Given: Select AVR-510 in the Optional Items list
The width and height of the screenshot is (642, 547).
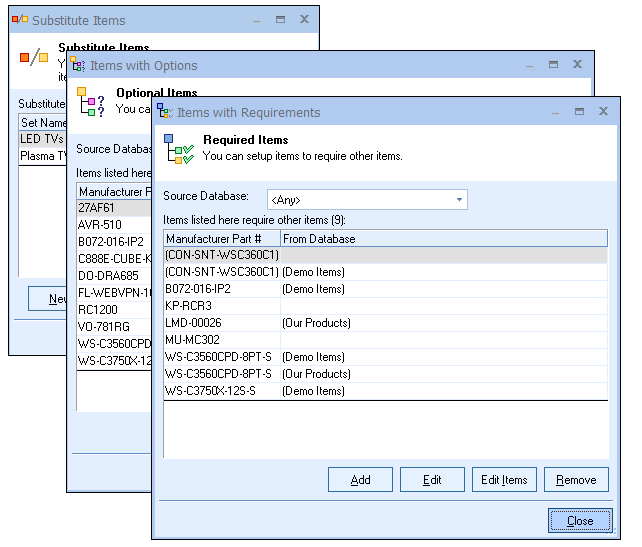Looking at the screenshot, I should pyautogui.click(x=100, y=225).
